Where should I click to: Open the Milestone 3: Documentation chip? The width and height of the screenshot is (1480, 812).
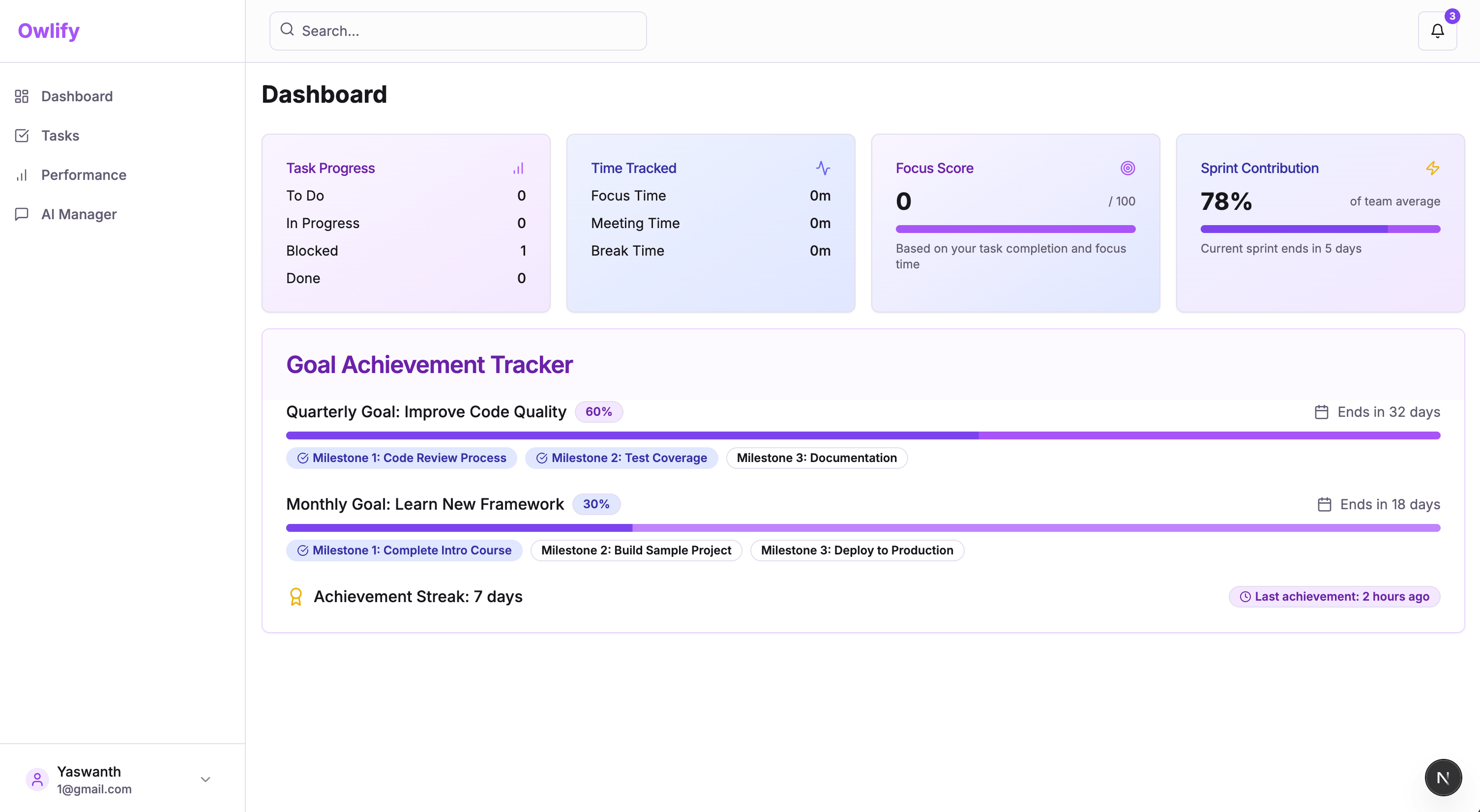click(x=816, y=458)
